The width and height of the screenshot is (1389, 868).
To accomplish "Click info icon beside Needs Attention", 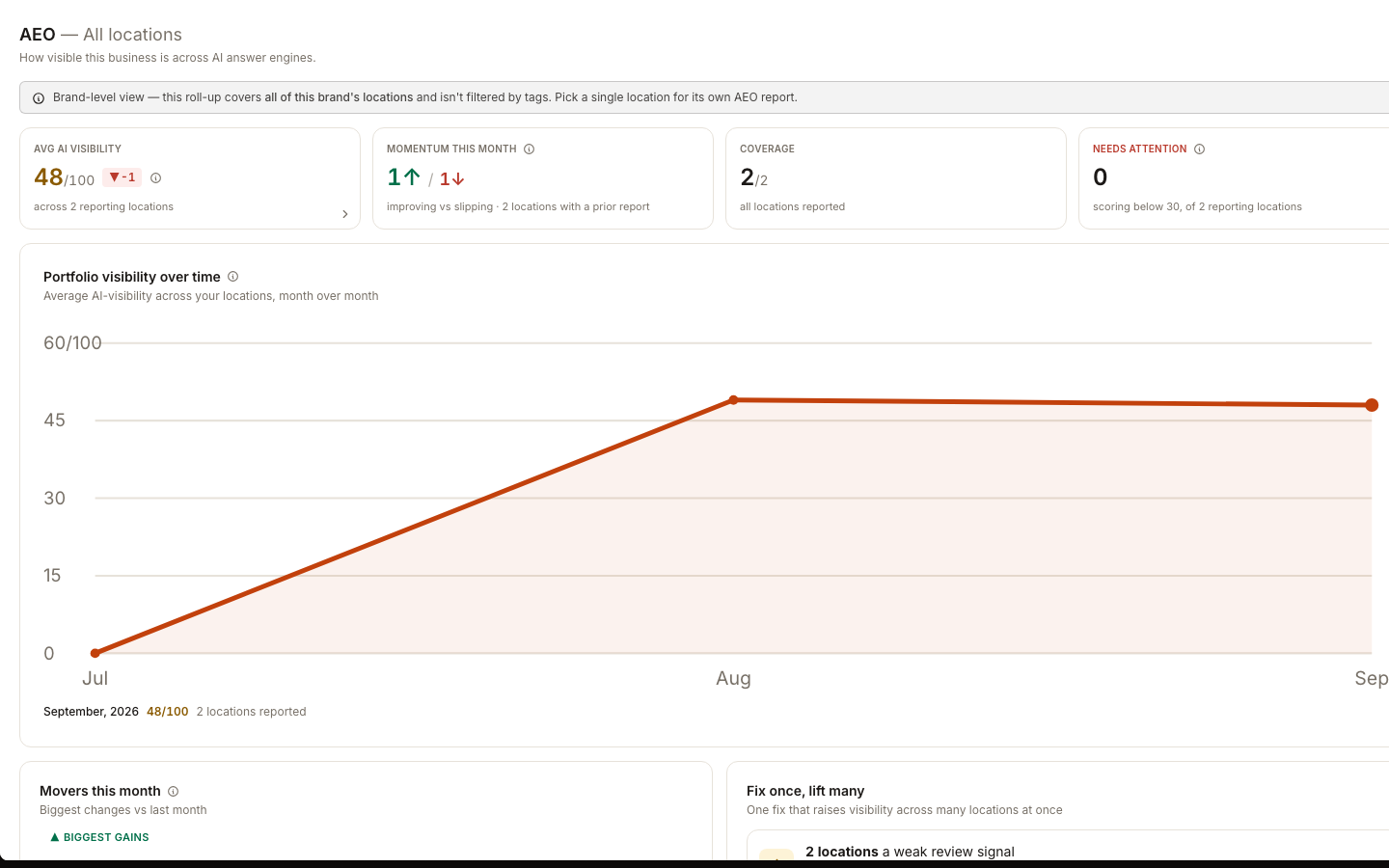I will tap(1199, 149).
